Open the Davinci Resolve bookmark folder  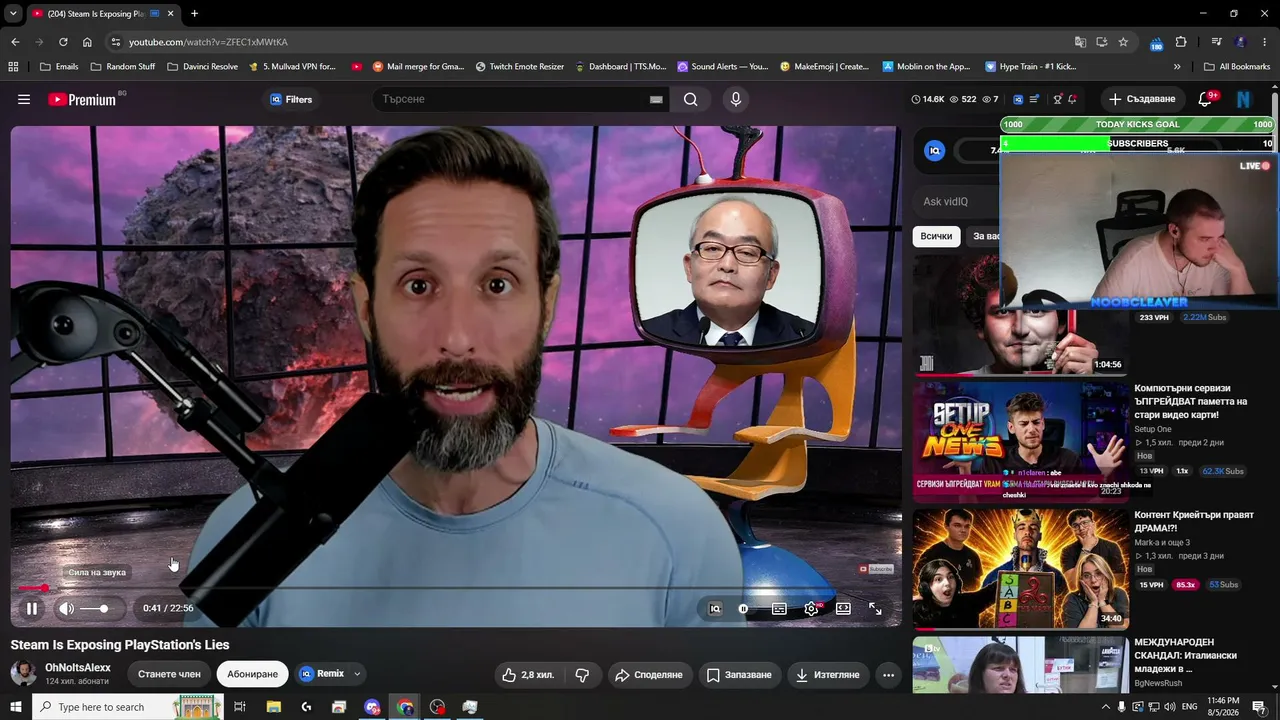pyautogui.click(x=202, y=67)
